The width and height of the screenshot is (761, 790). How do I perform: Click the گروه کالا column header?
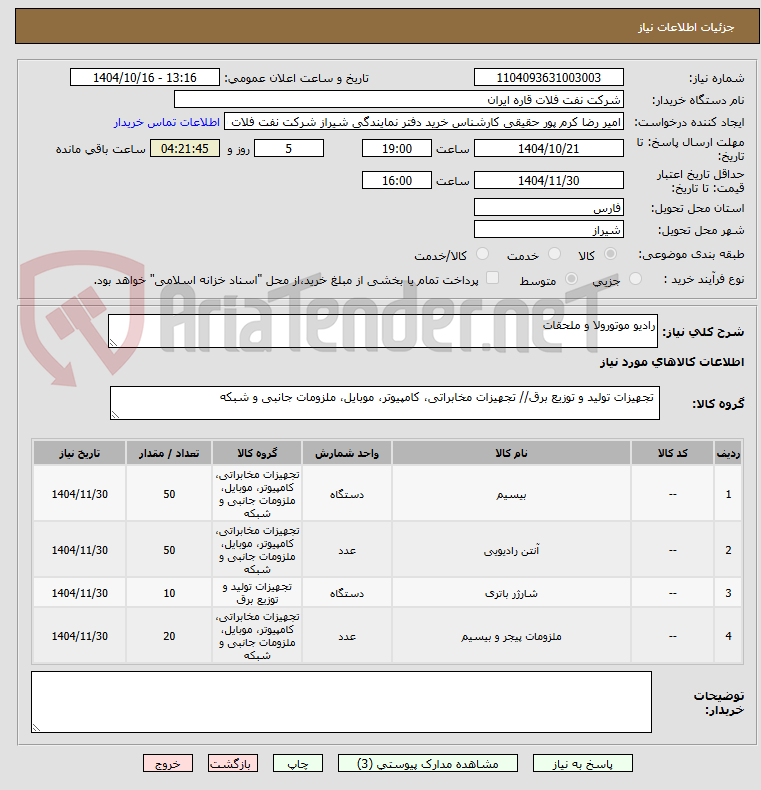click(257, 453)
